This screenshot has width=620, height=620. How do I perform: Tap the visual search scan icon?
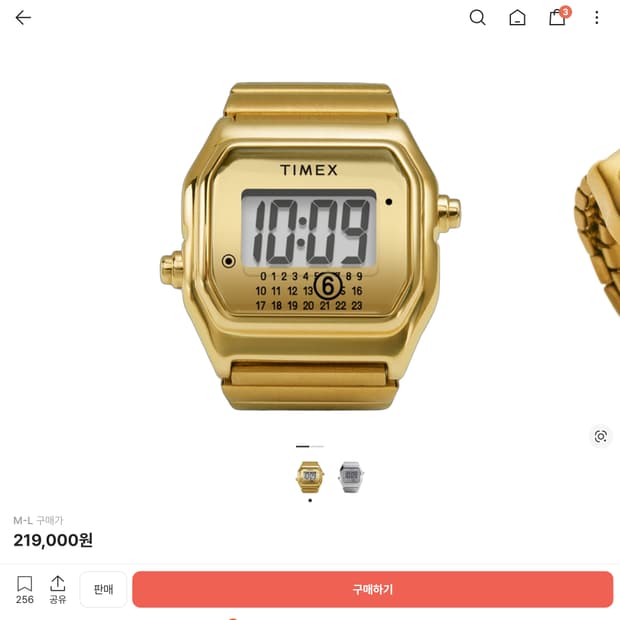pos(601,437)
